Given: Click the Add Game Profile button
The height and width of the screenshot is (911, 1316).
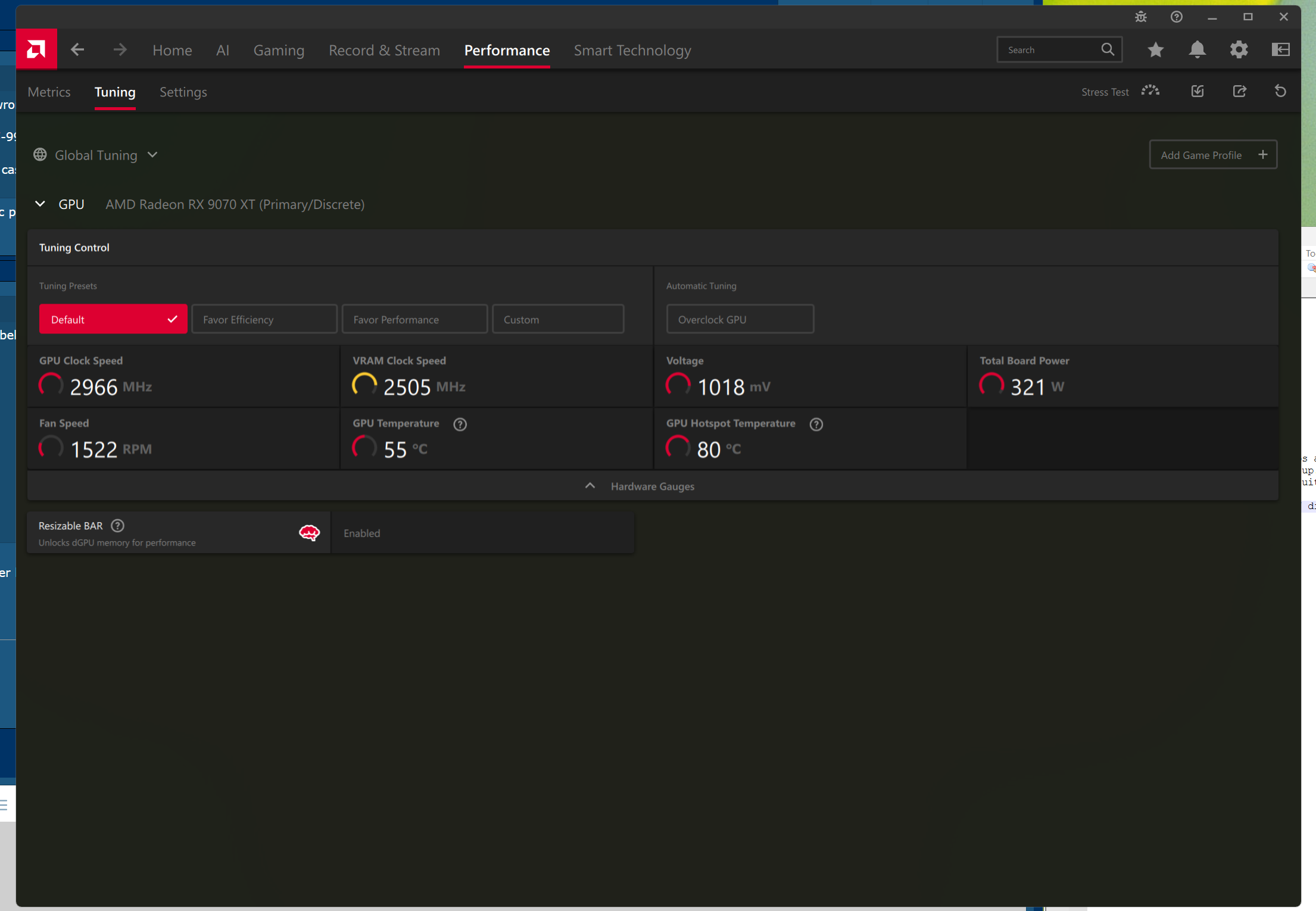Looking at the screenshot, I should (1213, 155).
